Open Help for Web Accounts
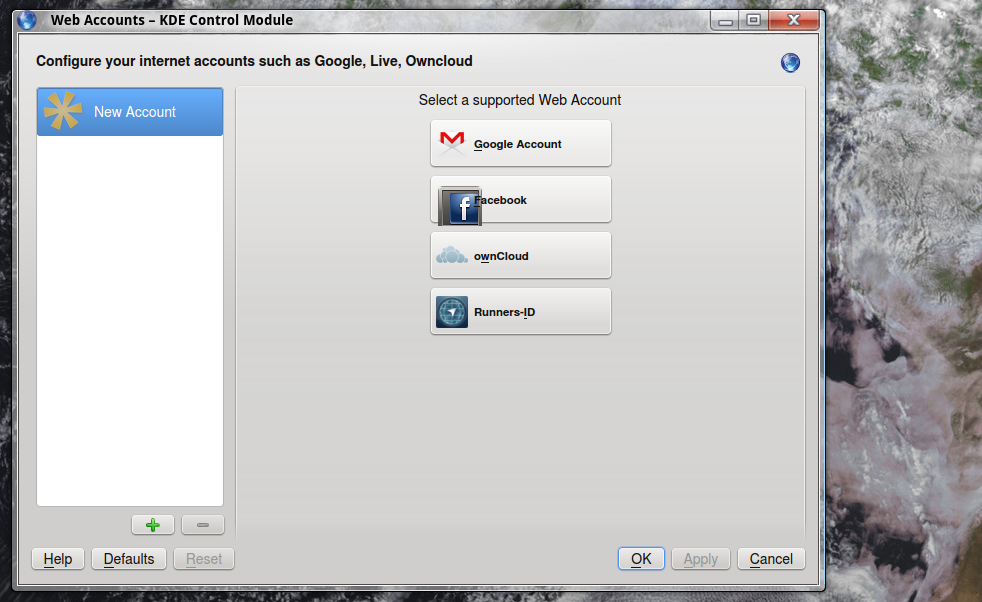 click(x=58, y=559)
